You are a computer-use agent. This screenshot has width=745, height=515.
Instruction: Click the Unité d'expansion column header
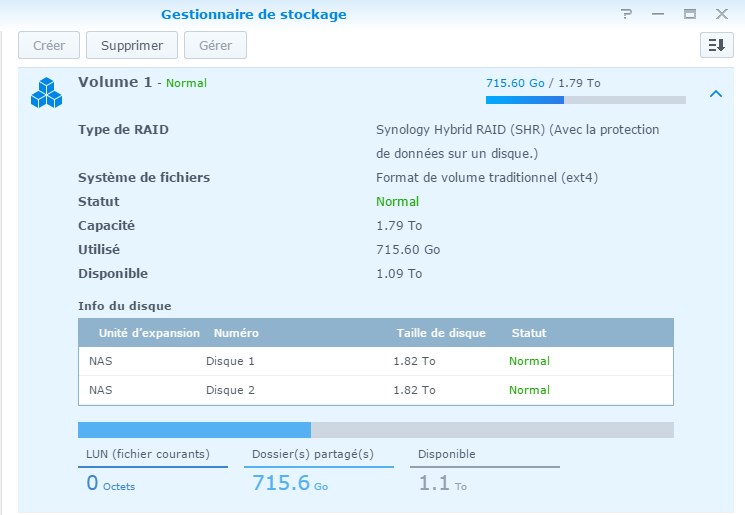click(x=149, y=333)
